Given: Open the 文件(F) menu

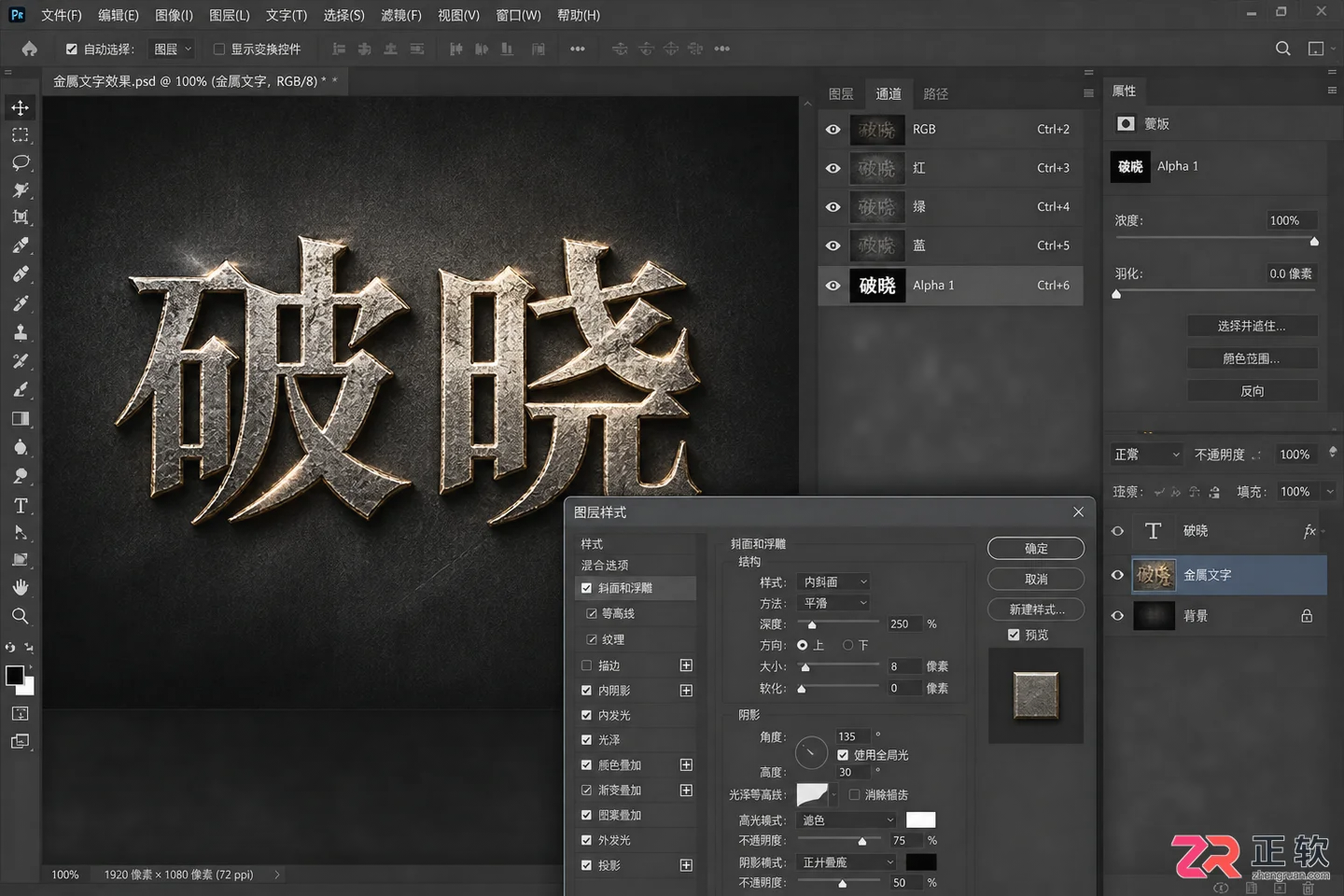Looking at the screenshot, I should point(62,15).
